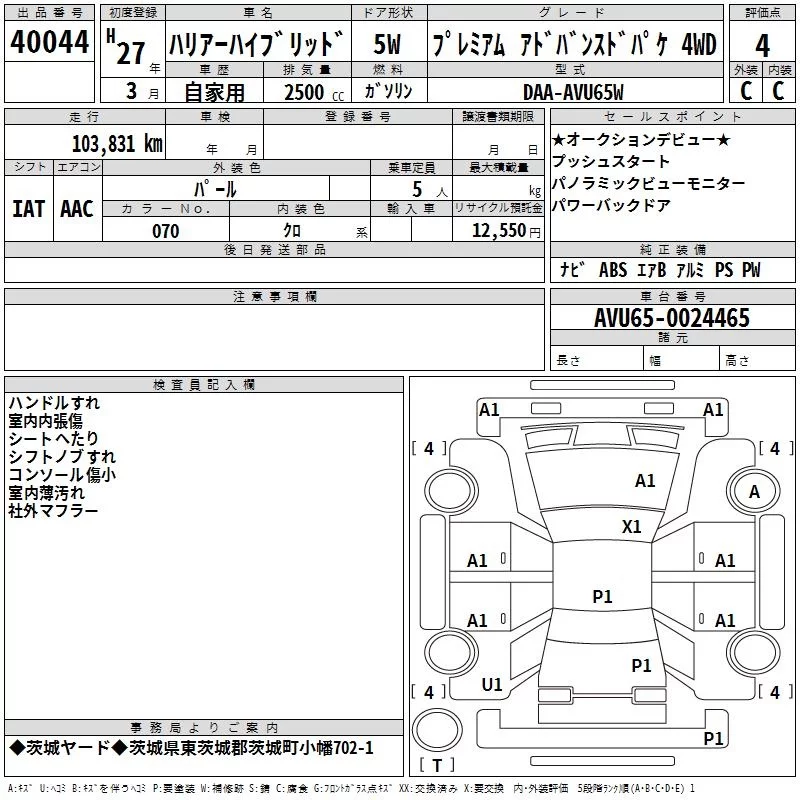Select the ハンドルすれ inspector note
This screenshot has height=800, width=800.
[53, 403]
